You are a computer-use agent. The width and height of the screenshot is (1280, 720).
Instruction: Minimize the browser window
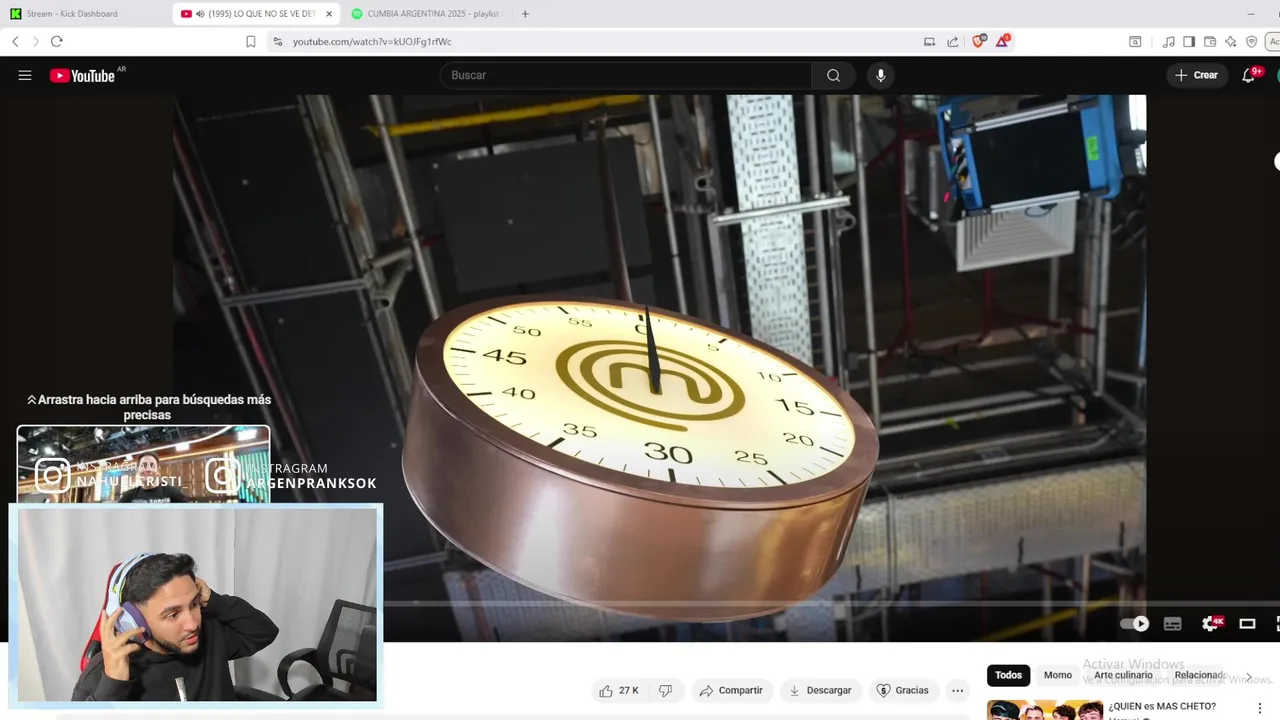point(1251,14)
